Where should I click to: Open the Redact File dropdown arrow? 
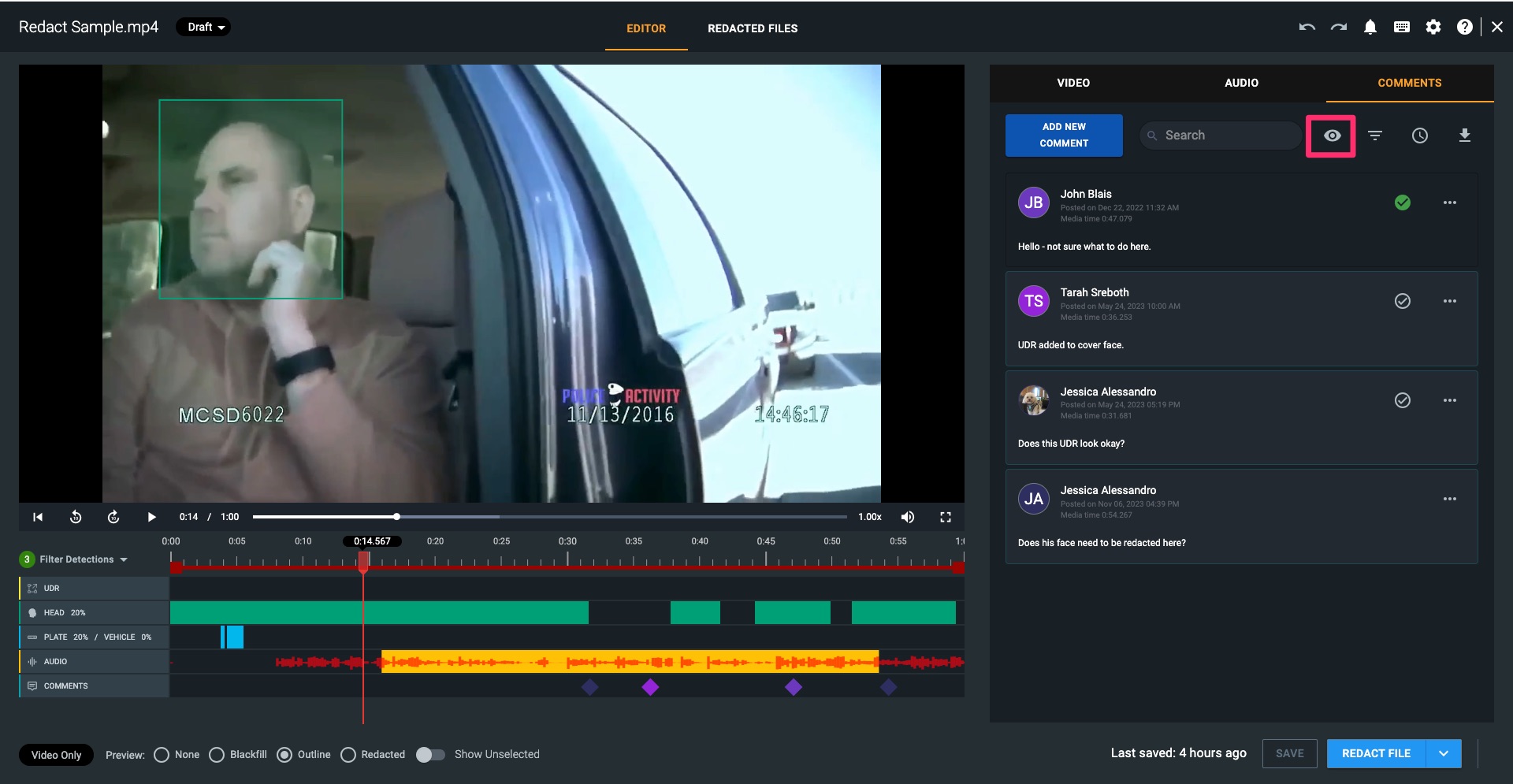pyautogui.click(x=1443, y=754)
